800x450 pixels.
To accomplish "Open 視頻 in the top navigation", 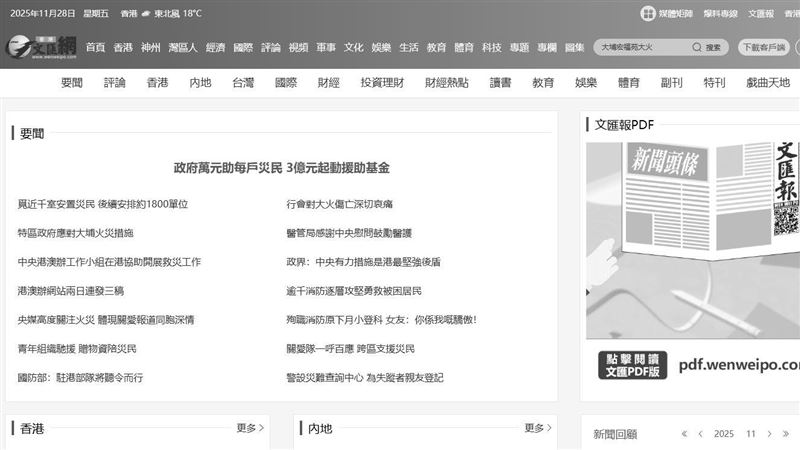I will point(298,47).
